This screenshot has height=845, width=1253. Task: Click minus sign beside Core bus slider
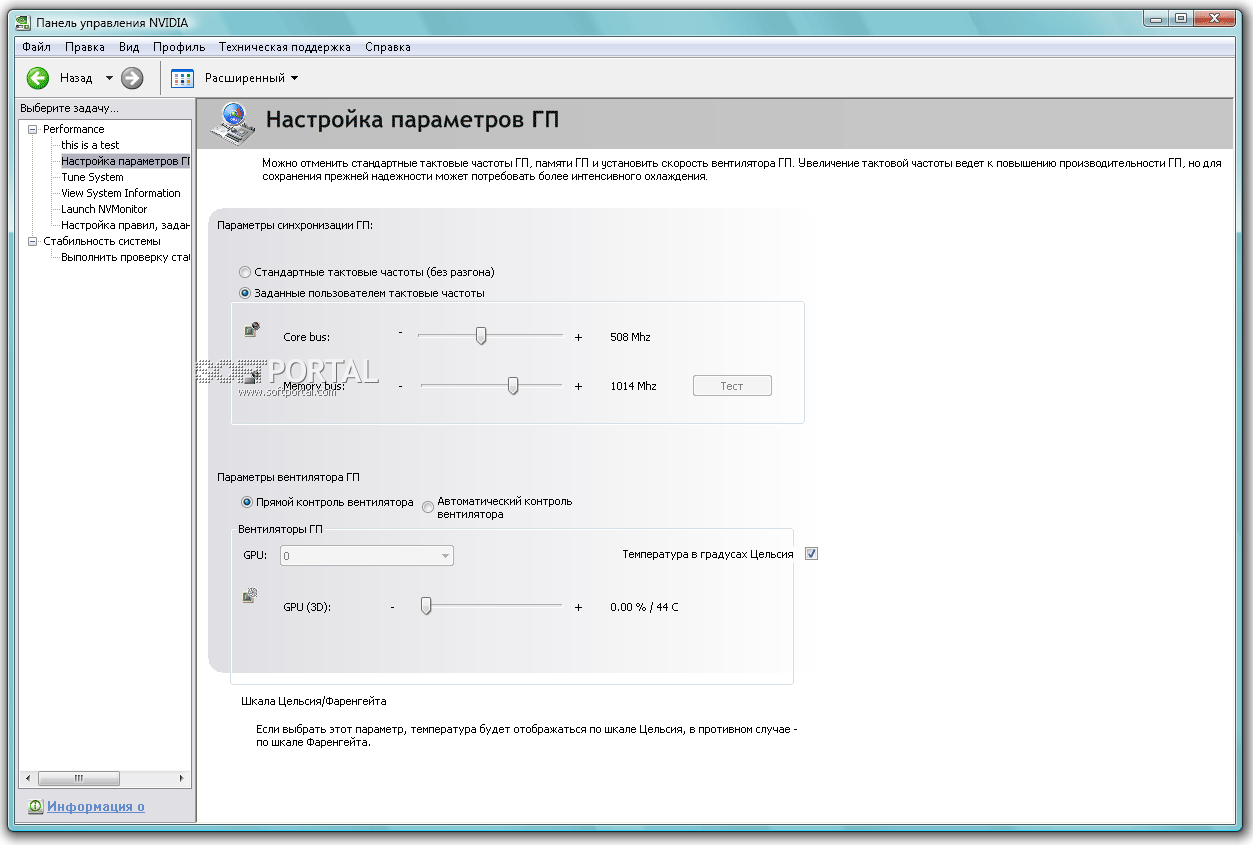coord(400,332)
